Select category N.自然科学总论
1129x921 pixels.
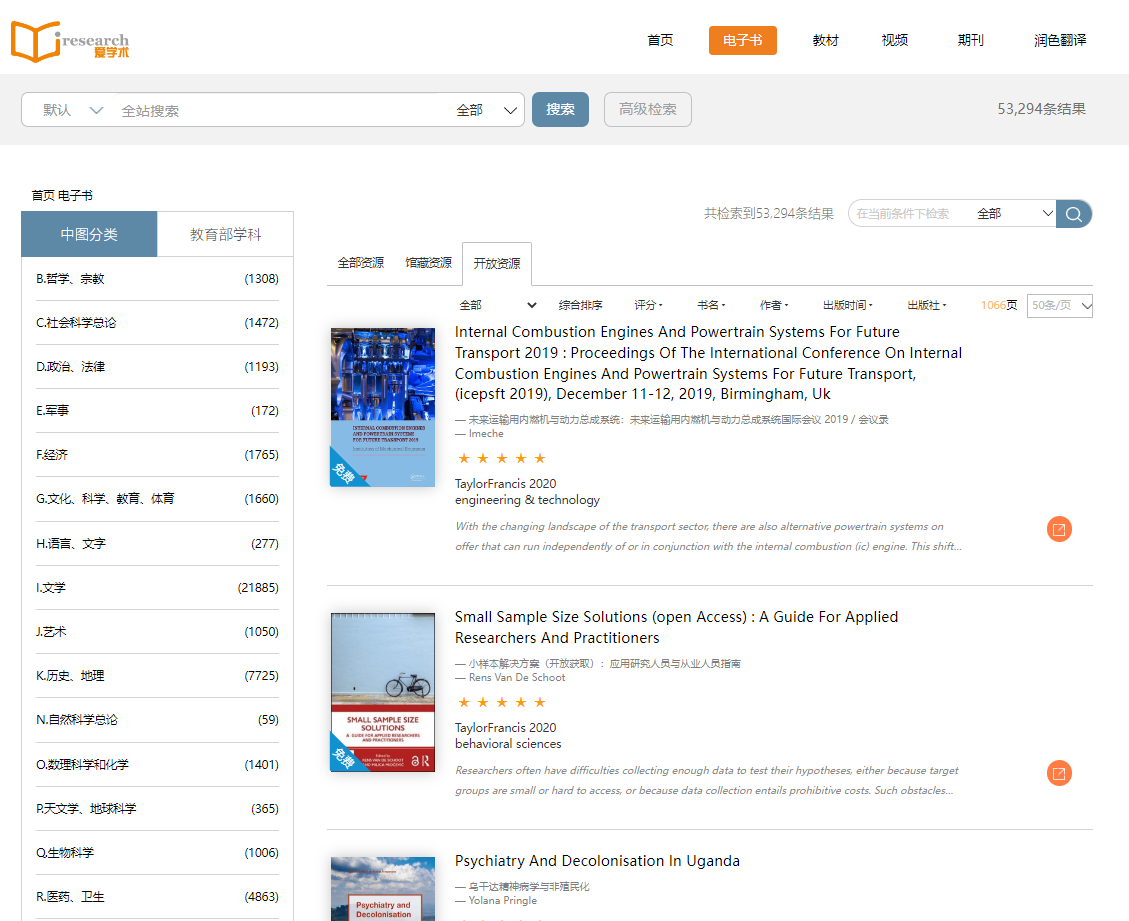pos(157,719)
